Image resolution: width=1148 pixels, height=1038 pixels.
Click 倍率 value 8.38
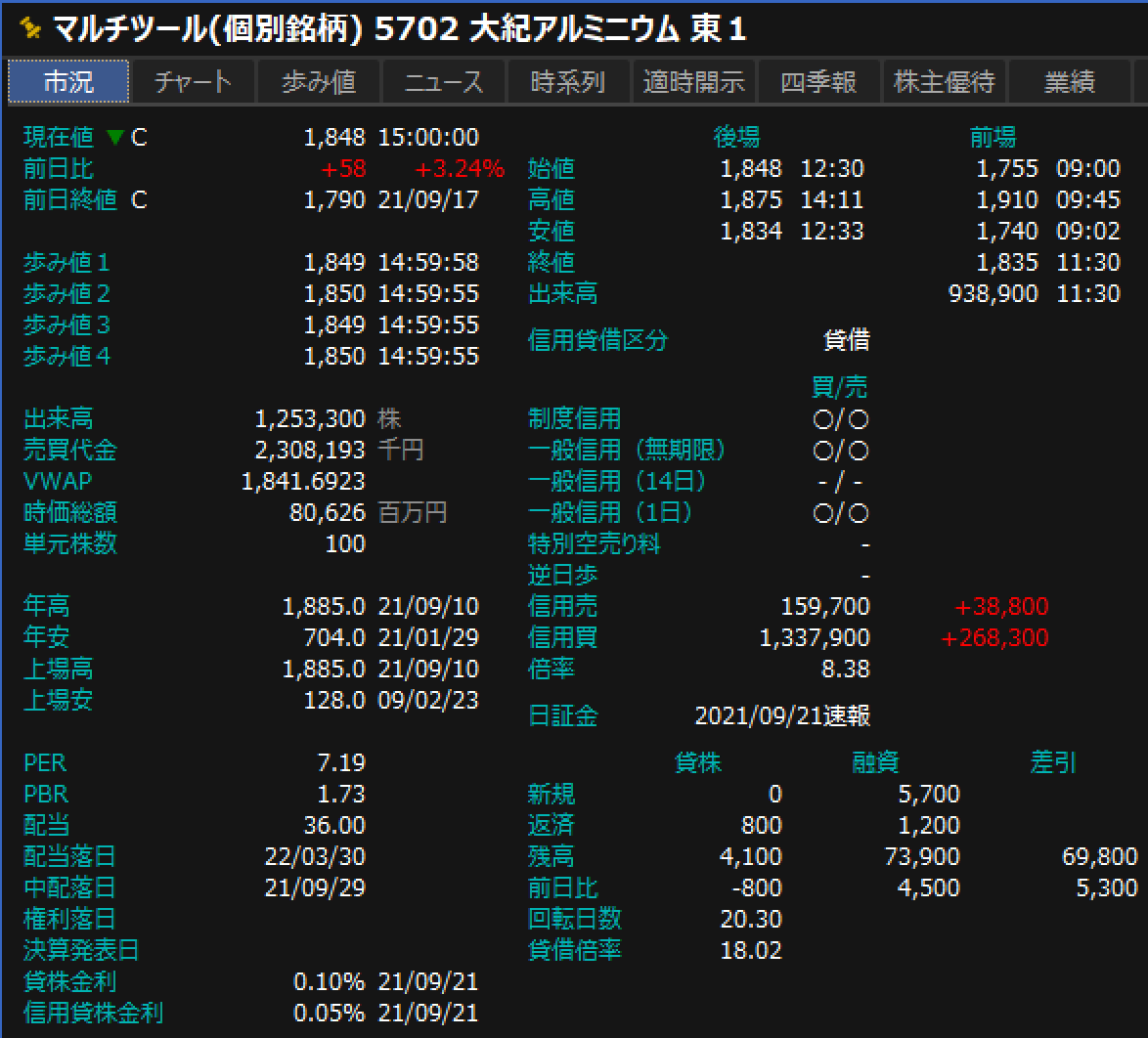(x=846, y=669)
